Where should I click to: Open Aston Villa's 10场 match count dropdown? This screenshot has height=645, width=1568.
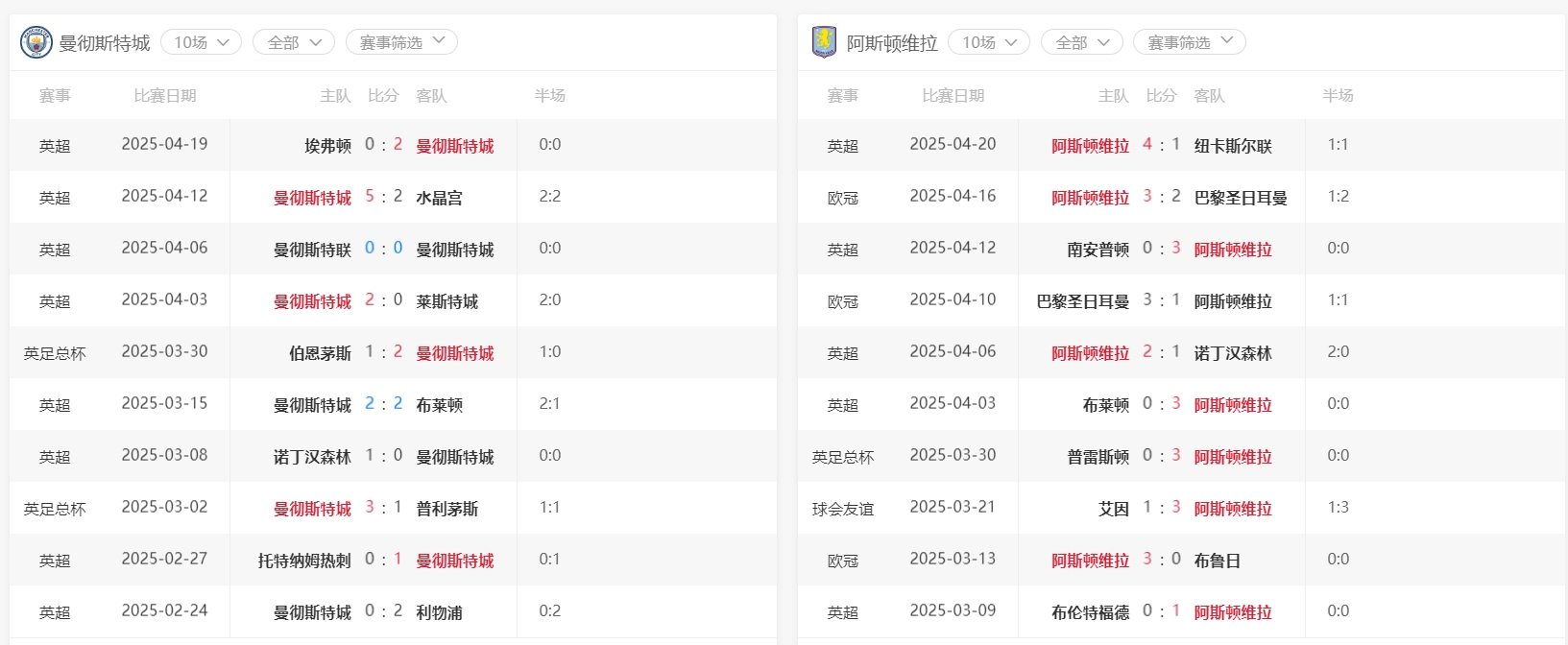pos(989,42)
